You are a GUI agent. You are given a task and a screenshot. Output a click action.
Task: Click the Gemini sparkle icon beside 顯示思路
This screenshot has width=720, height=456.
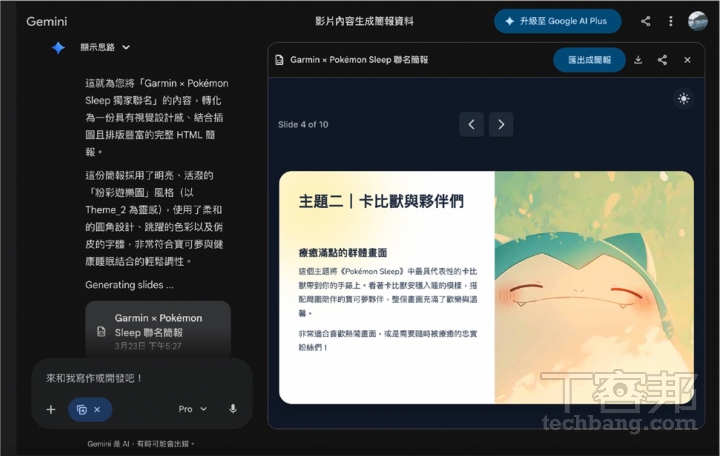click(58, 47)
